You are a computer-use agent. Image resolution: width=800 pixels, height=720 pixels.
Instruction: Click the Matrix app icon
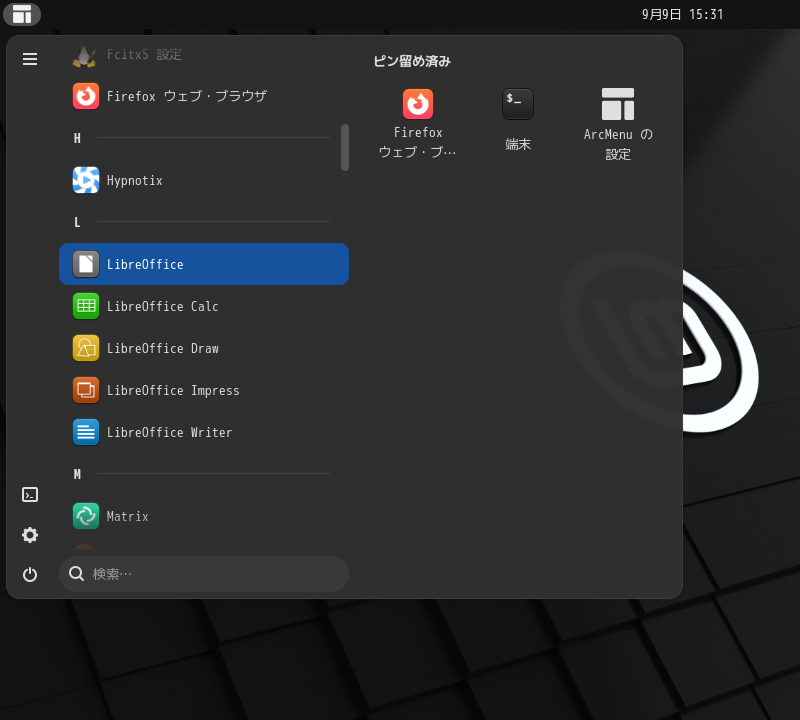[x=86, y=516]
